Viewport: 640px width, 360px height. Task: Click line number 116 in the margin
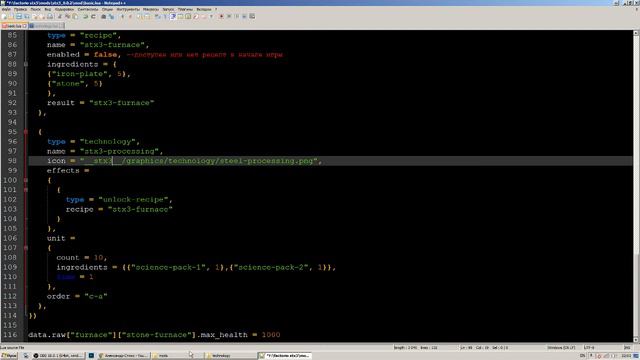click(10, 335)
